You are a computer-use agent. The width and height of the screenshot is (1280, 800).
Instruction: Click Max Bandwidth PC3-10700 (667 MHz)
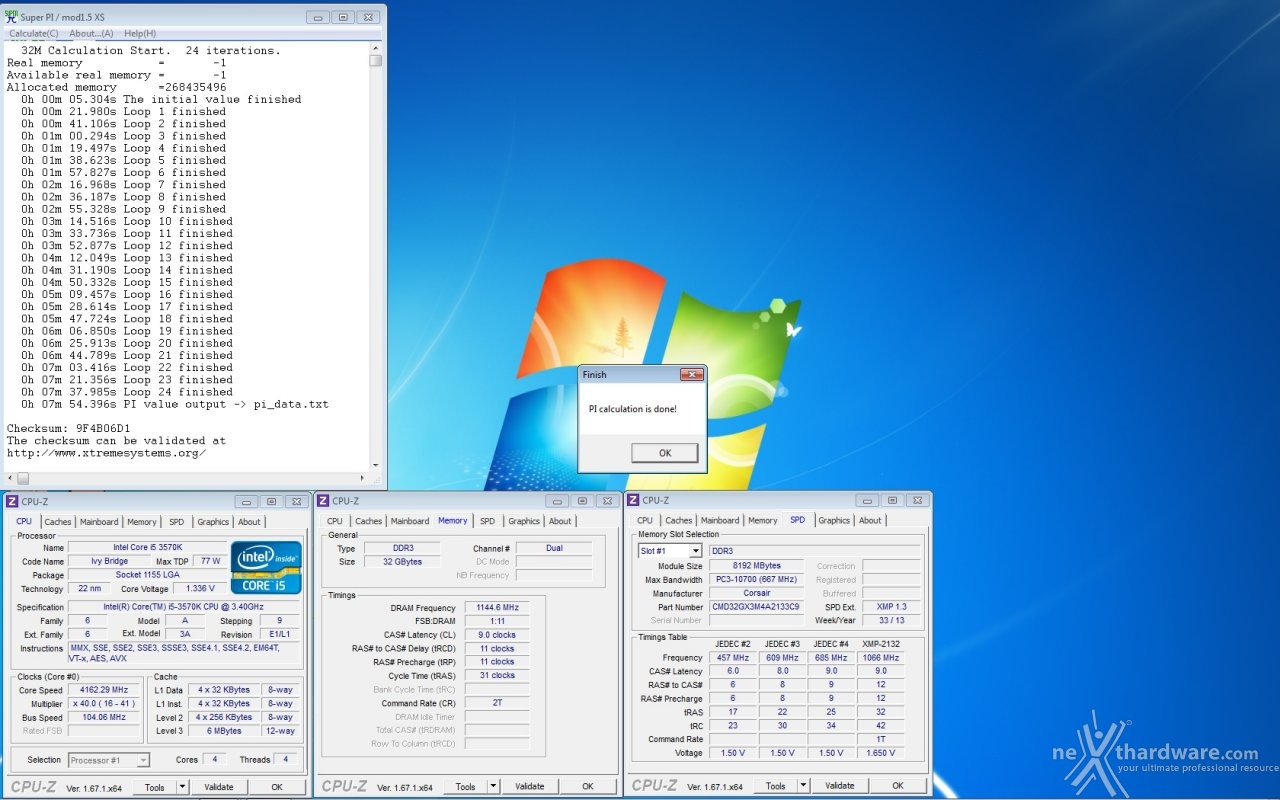756,580
